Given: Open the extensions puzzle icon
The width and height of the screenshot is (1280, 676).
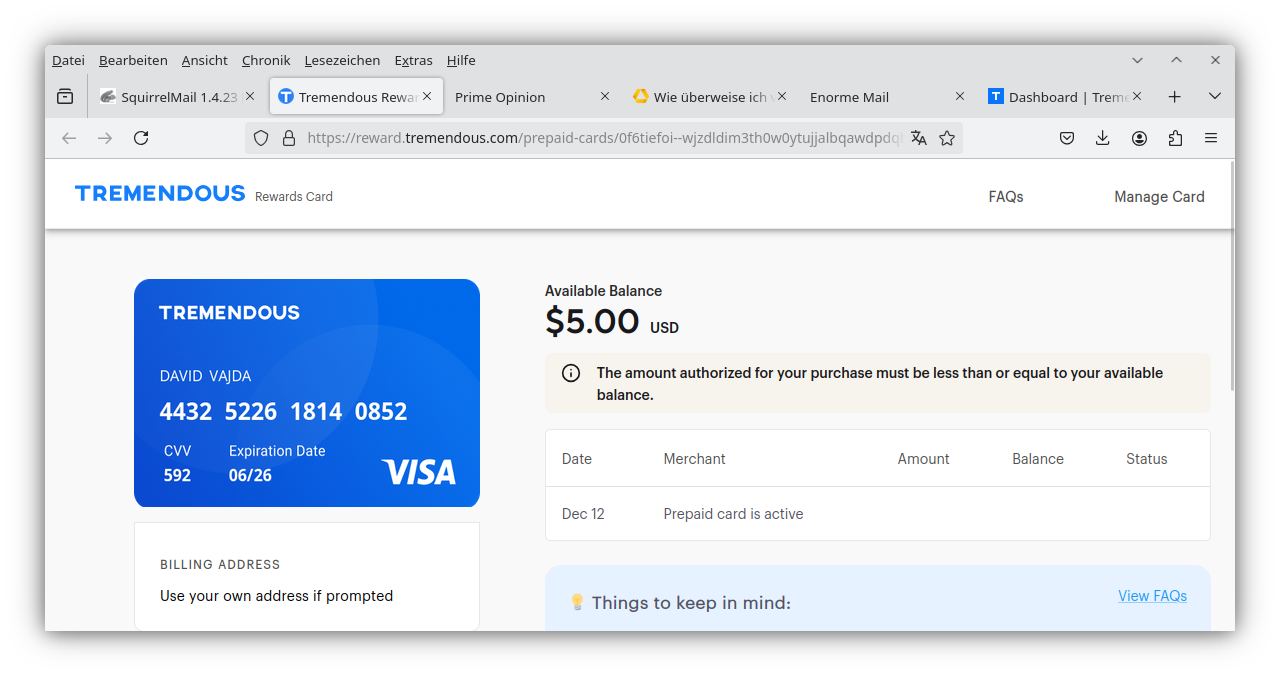Looking at the screenshot, I should click(1175, 138).
